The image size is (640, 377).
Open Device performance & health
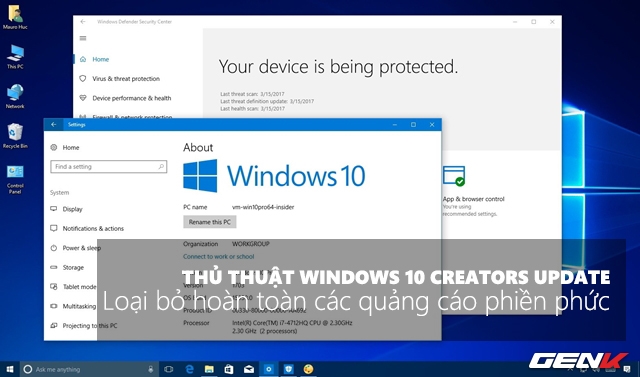tap(131, 98)
